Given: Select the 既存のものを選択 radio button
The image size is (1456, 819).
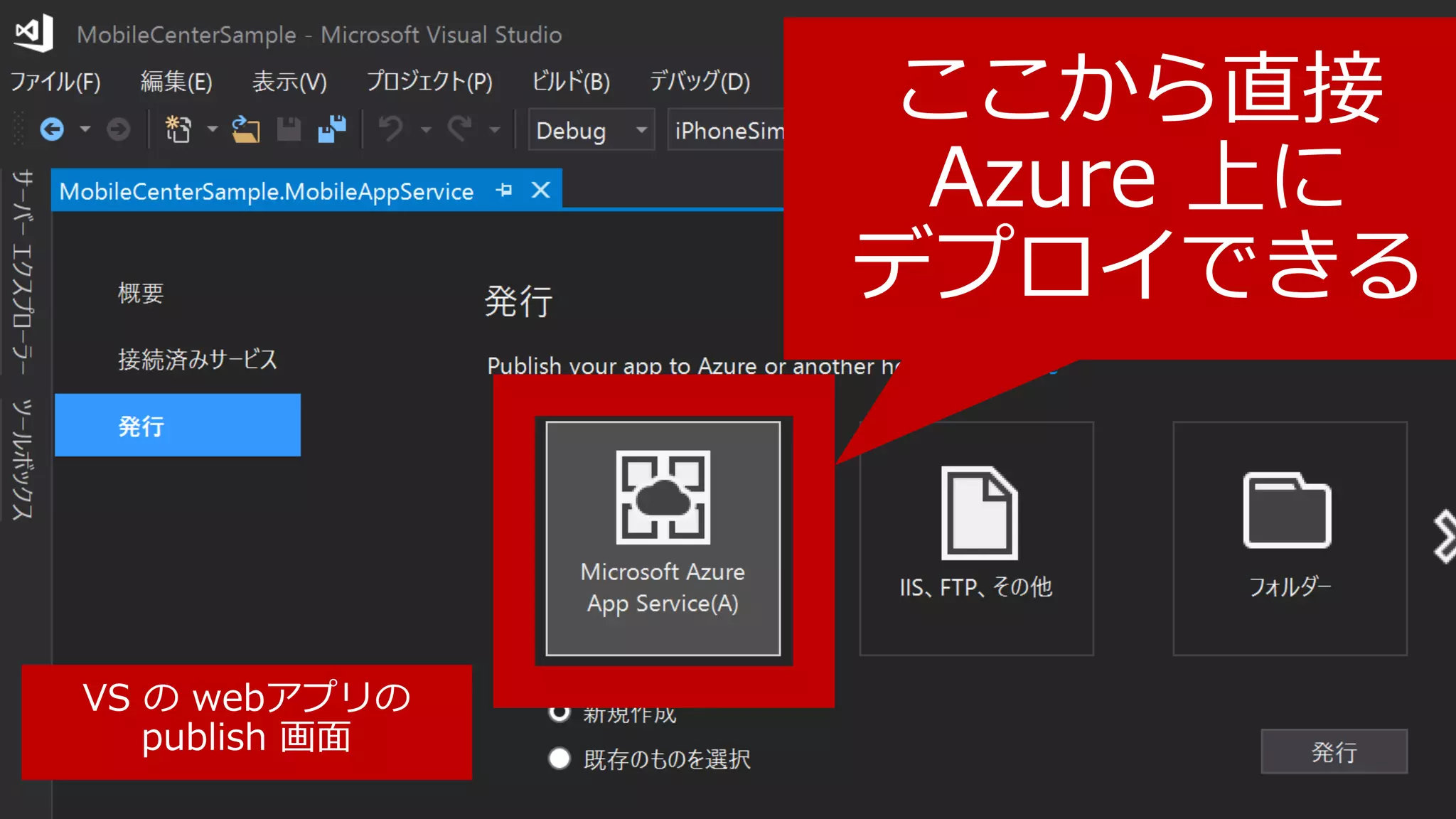Looking at the screenshot, I should coord(560,759).
